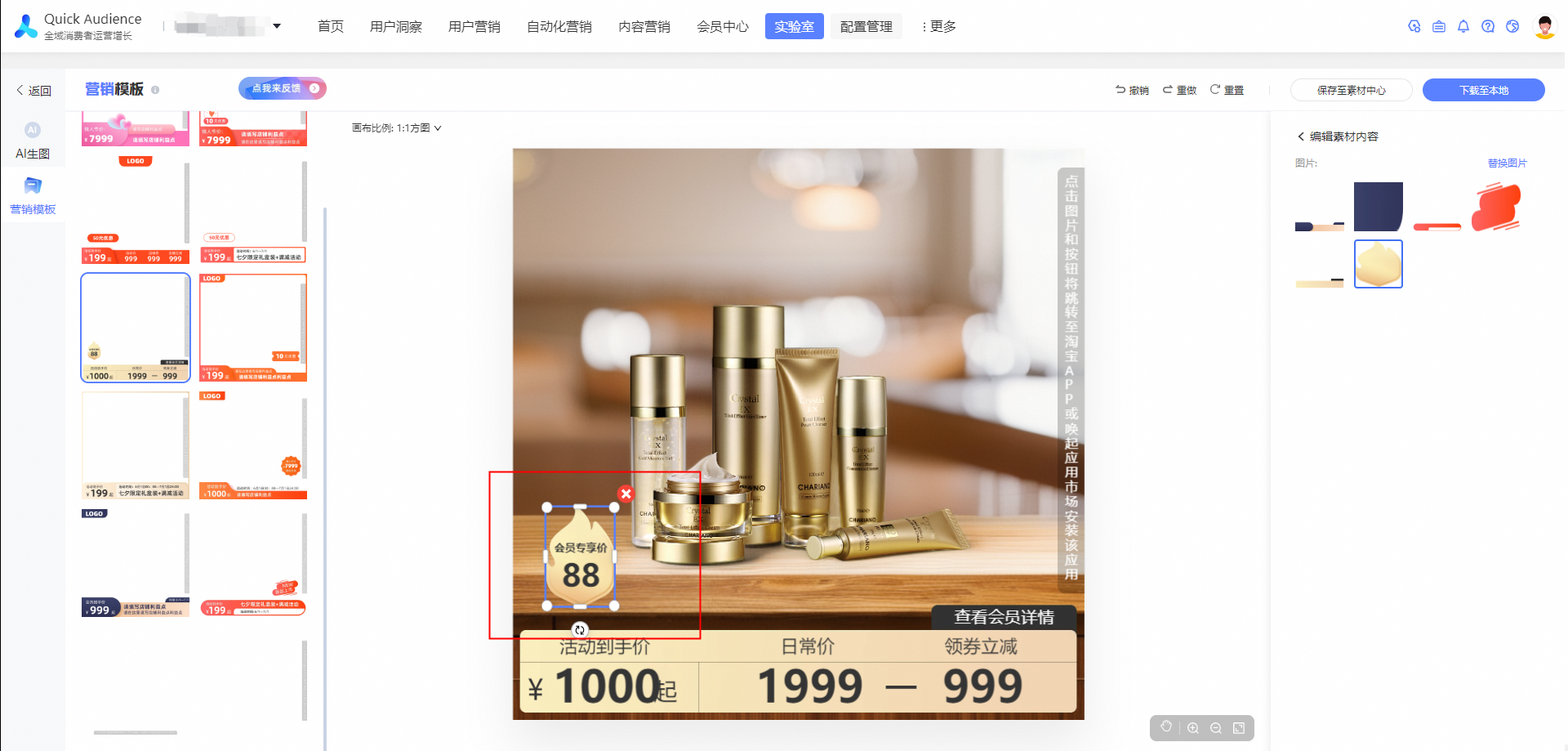Choose the beige frame 199 七夕 template
The height and width of the screenshot is (751, 1568).
pos(136,445)
